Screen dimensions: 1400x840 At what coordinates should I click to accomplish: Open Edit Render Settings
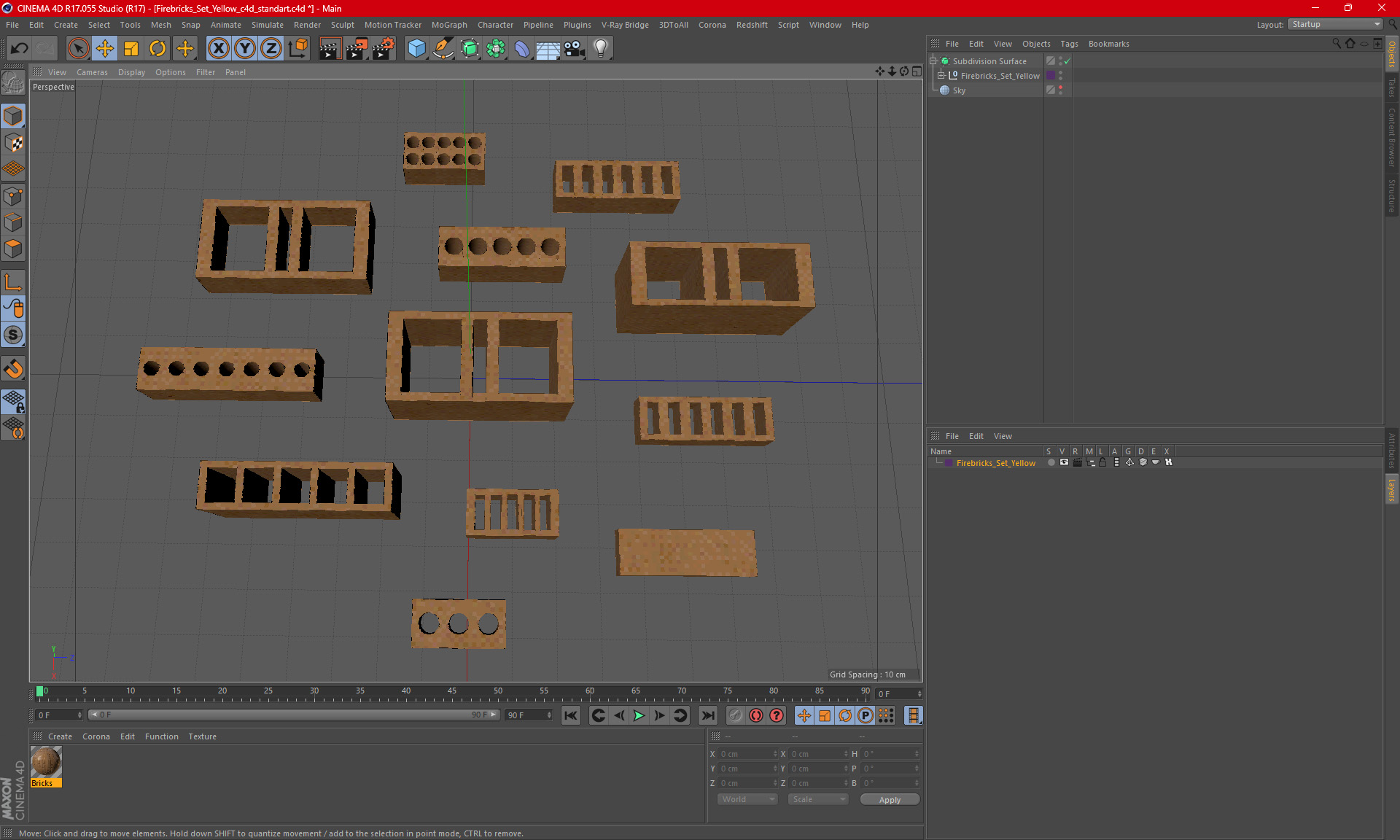(384, 49)
